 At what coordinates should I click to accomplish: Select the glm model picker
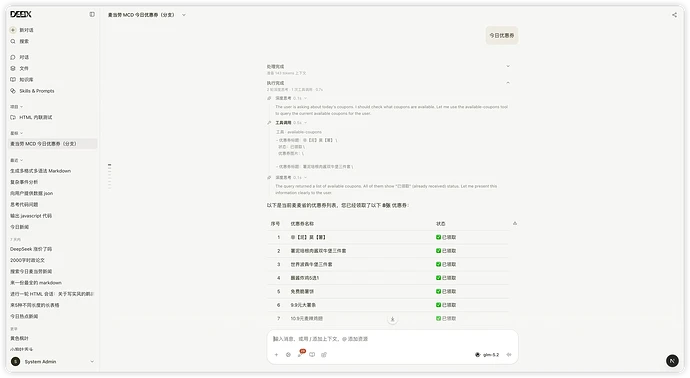click(x=487, y=355)
